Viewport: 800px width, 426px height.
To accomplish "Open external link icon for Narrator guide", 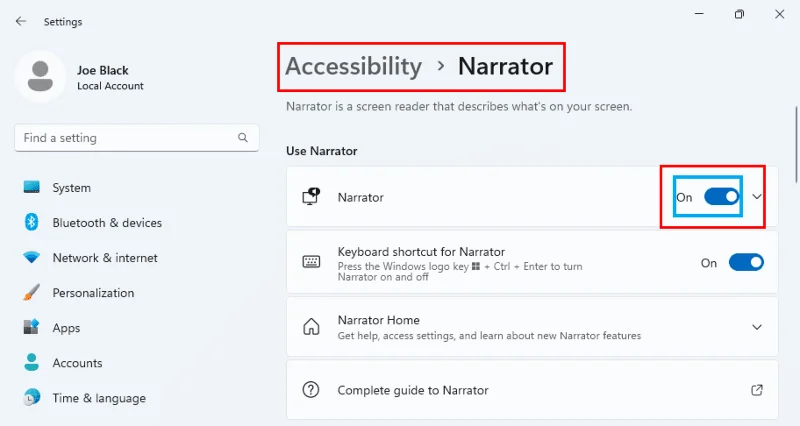I will click(757, 390).
